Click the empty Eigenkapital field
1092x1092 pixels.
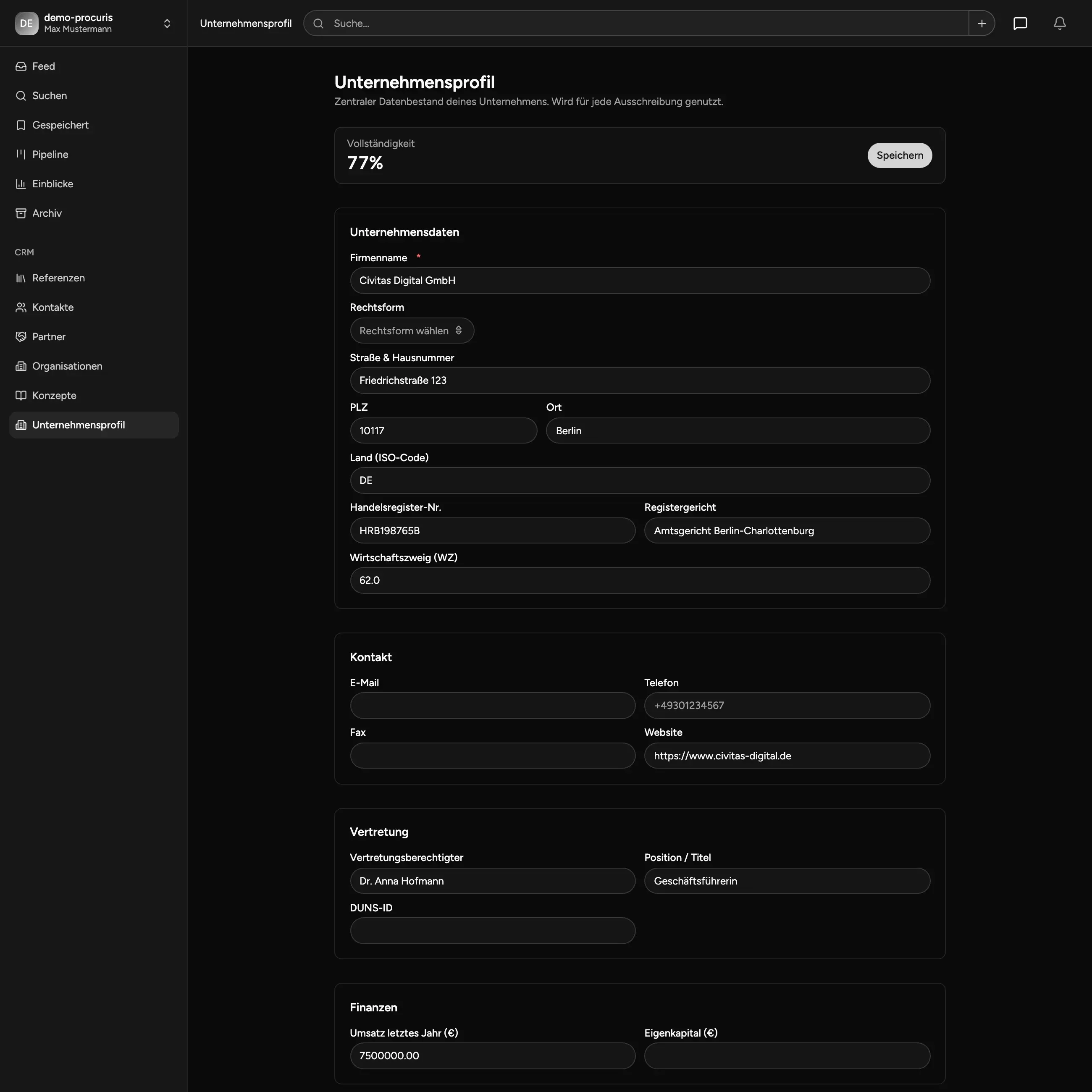787,1056
